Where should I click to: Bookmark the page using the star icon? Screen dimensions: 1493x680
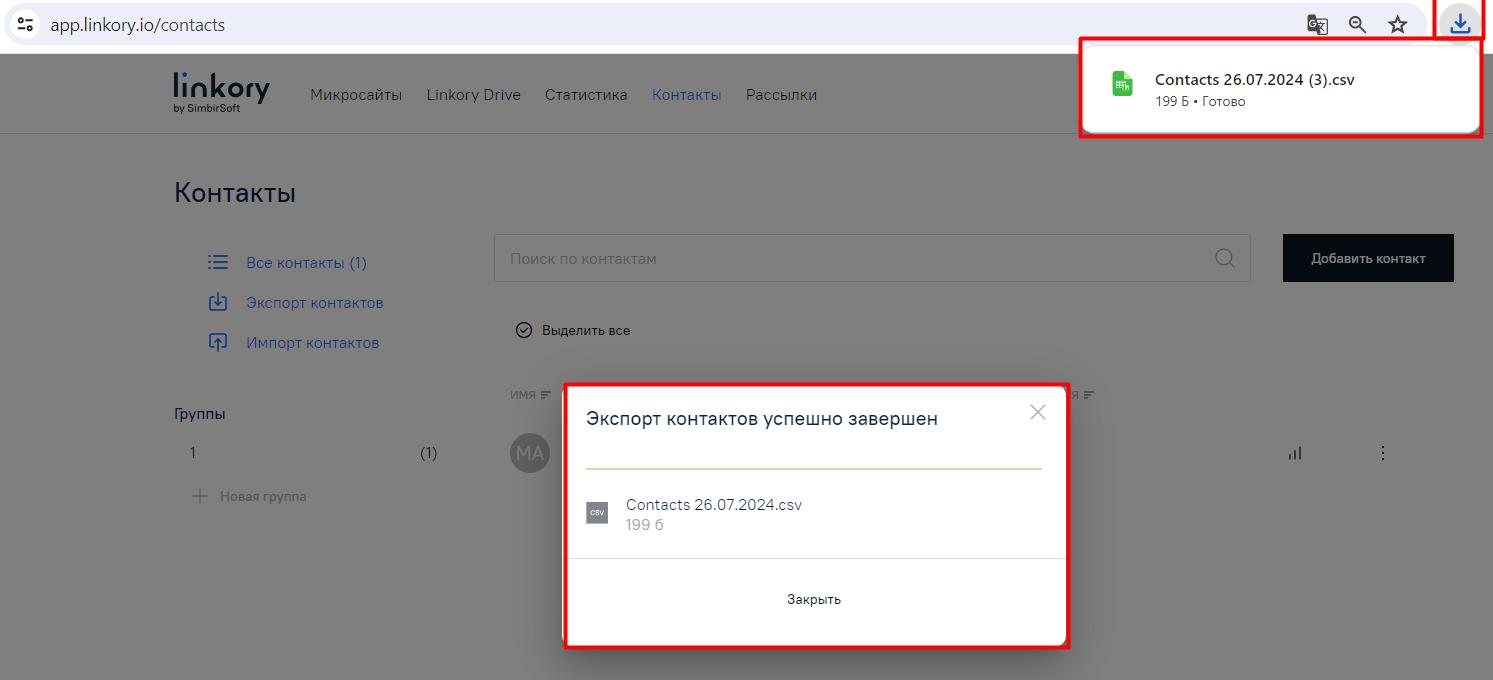click(1398, 24)
